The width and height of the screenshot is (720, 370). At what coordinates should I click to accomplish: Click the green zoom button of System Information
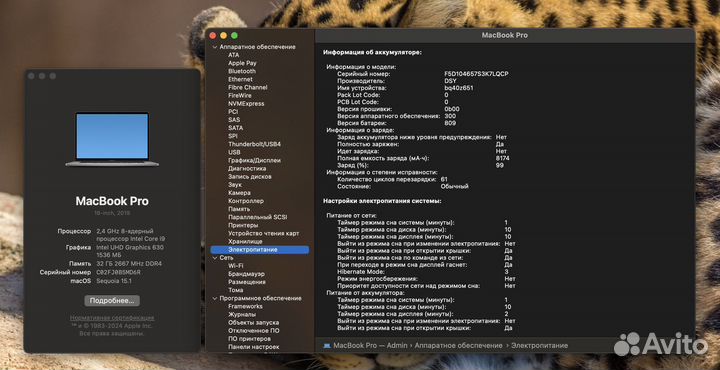point(234,35)
